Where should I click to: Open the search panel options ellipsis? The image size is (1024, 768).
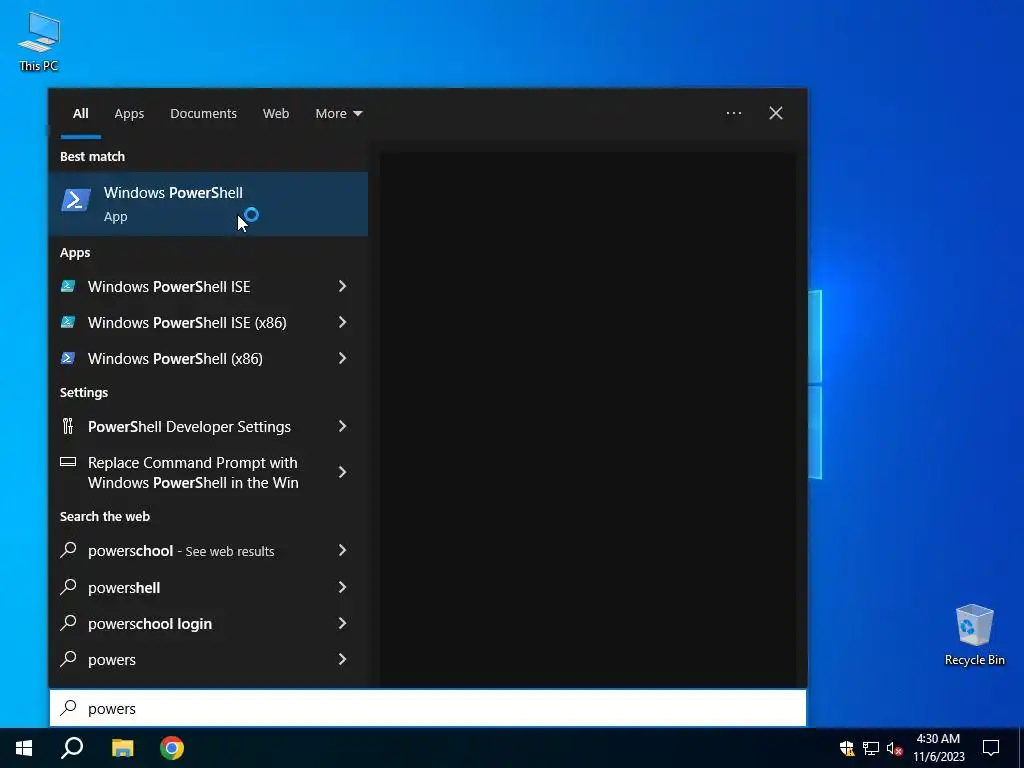pyautogui.click(x=733, y=113)
